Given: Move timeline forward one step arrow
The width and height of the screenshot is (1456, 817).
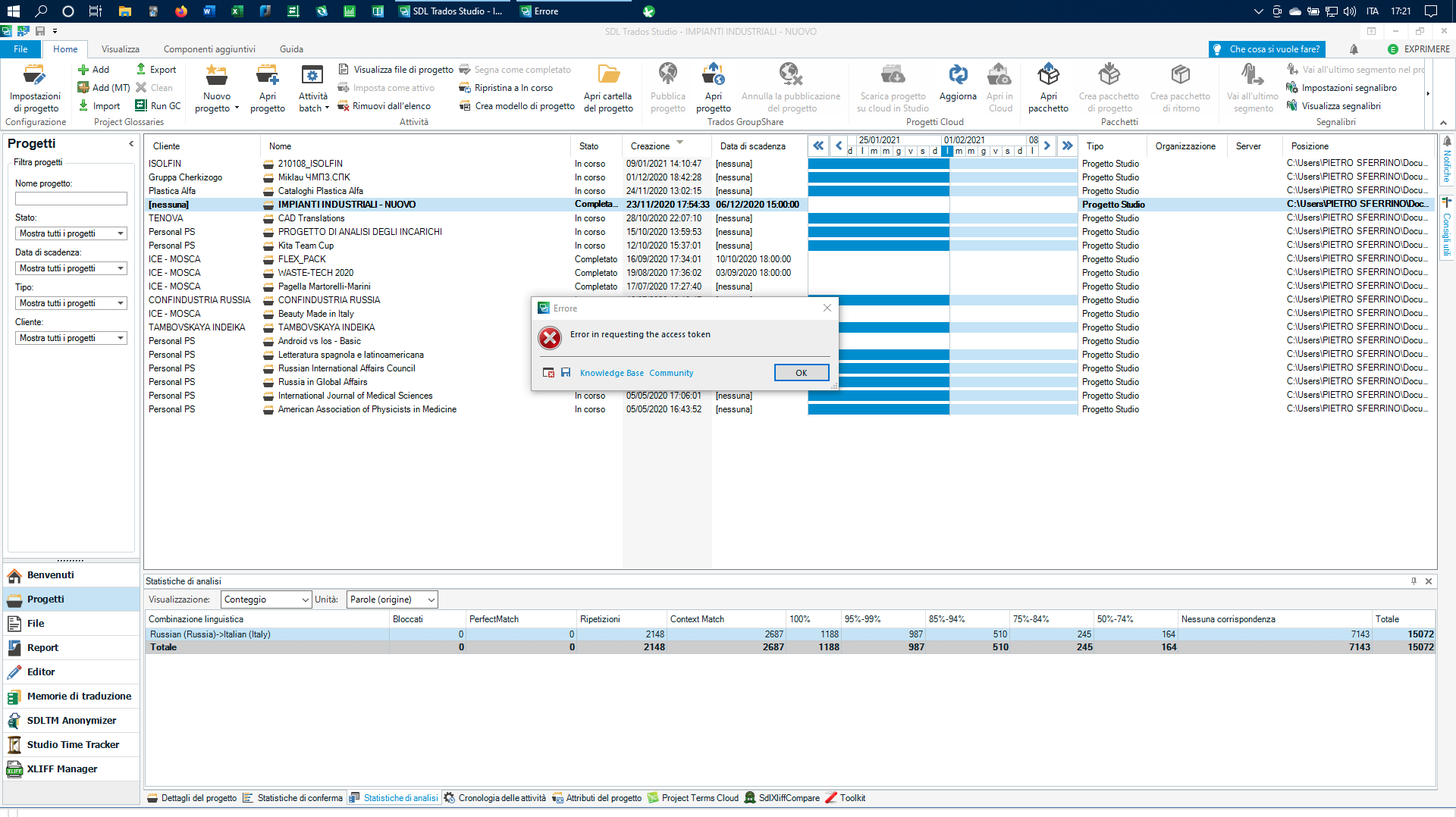Looking at the screenshot, I should (x=1047, y=146).
